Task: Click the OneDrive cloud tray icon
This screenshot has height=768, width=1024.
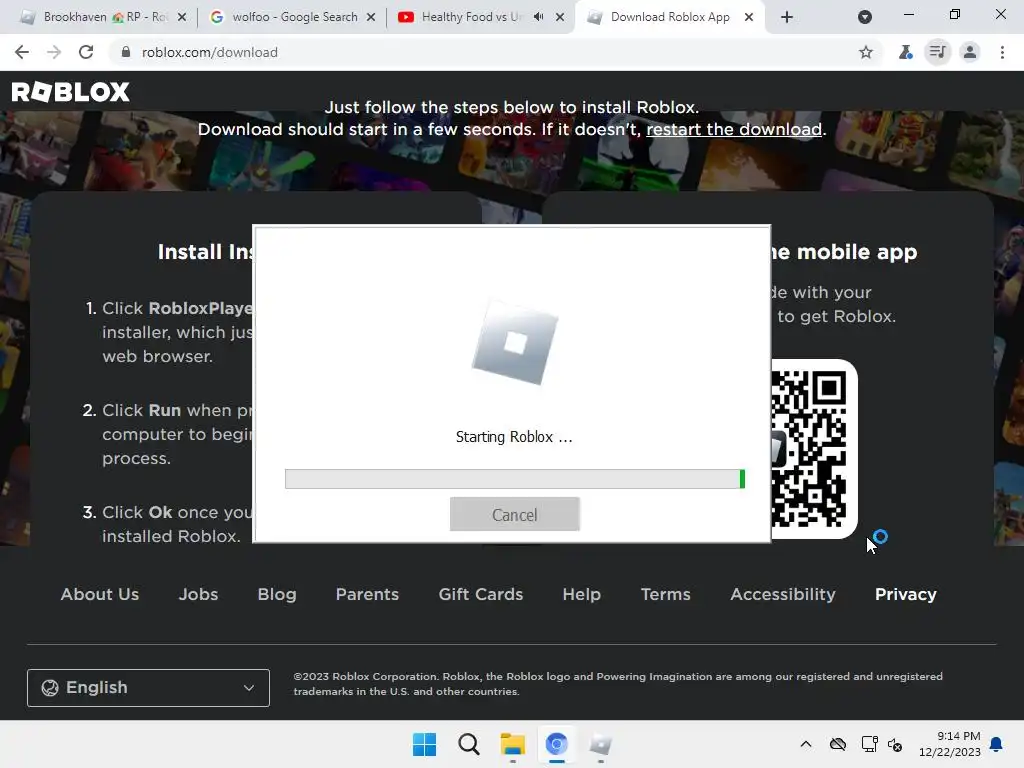Action: coord(838,744)
